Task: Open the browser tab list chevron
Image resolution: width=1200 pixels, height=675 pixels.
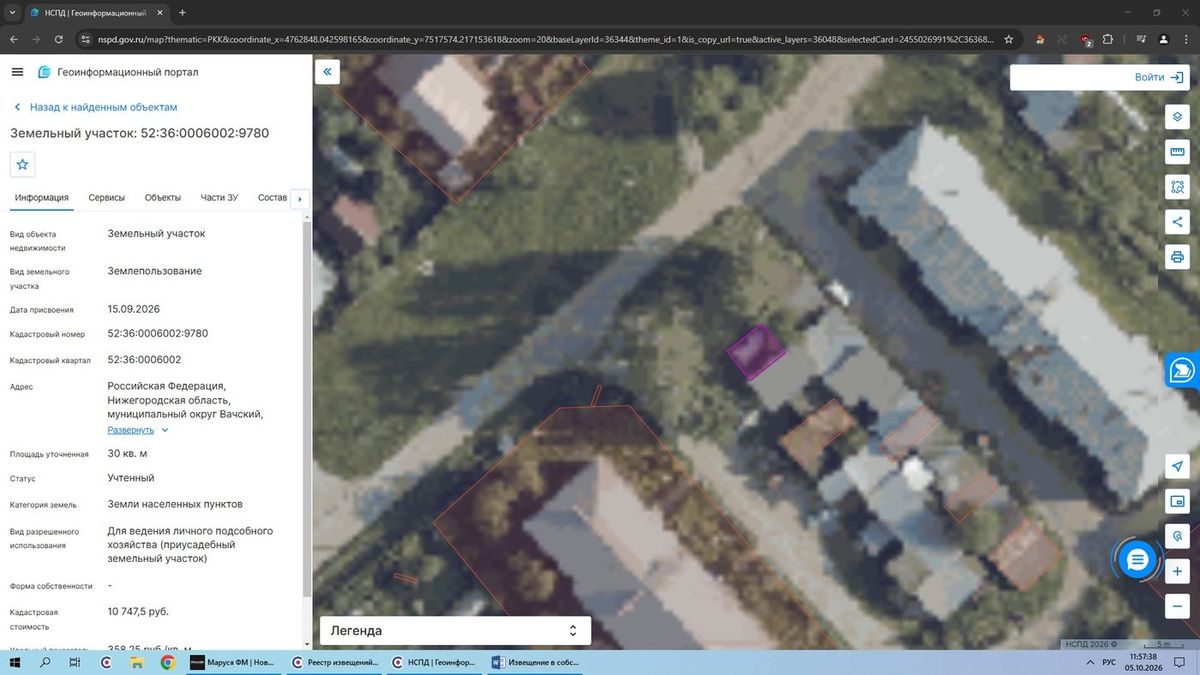Action: tap(10, 13)
